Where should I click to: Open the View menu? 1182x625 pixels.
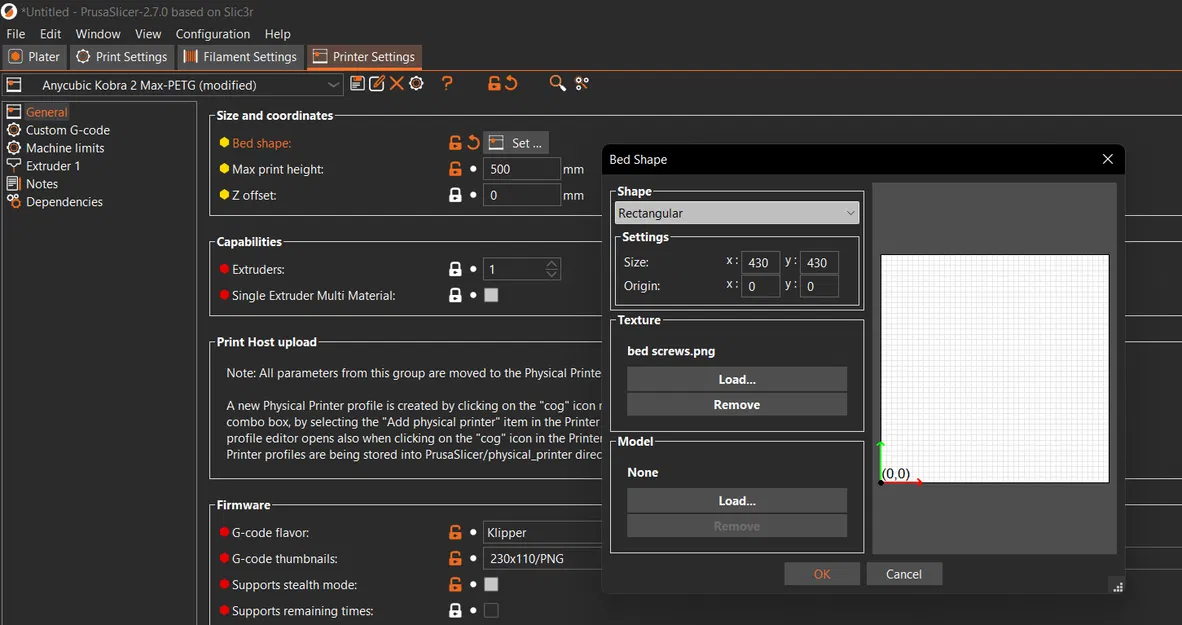(x=148, y=34)
